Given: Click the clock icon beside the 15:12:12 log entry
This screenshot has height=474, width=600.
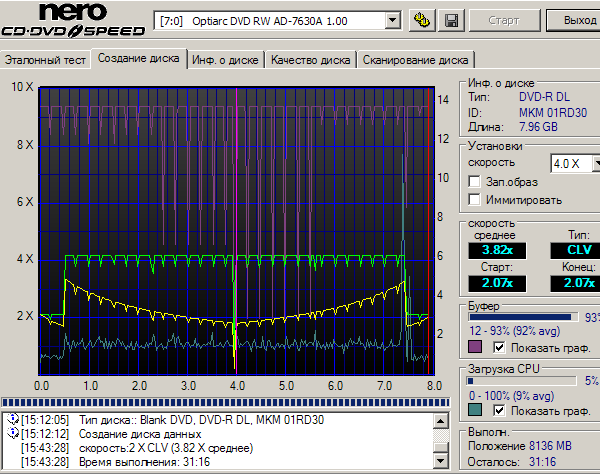Looking at the screenshot, I should pos(14,433).
